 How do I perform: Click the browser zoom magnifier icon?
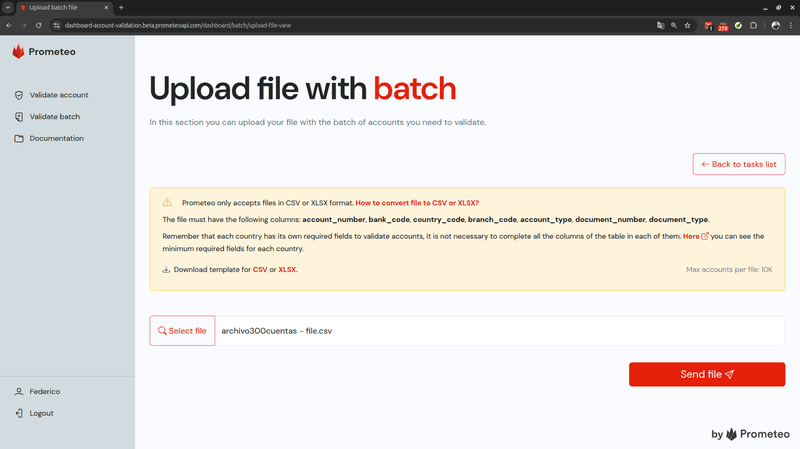click(x=674, y=24)
